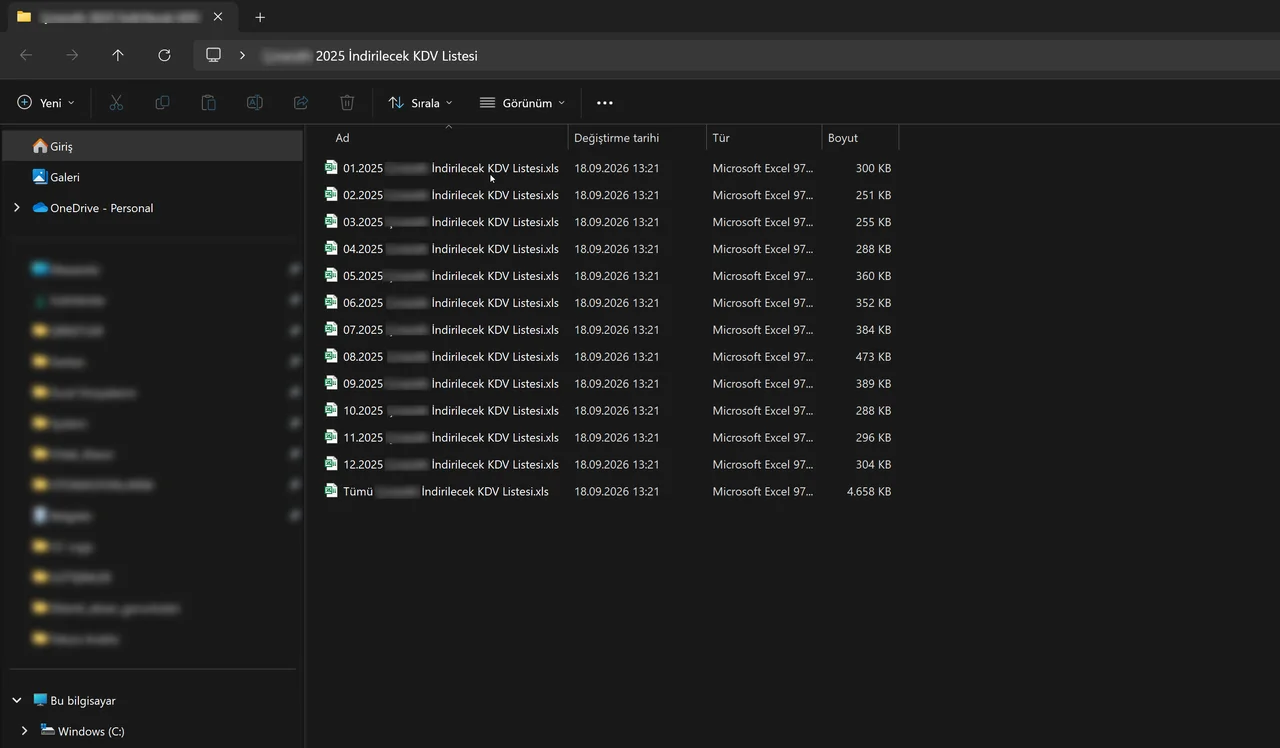Sort by the Boyut column header
1280x748 pixels.
[860, 138]
